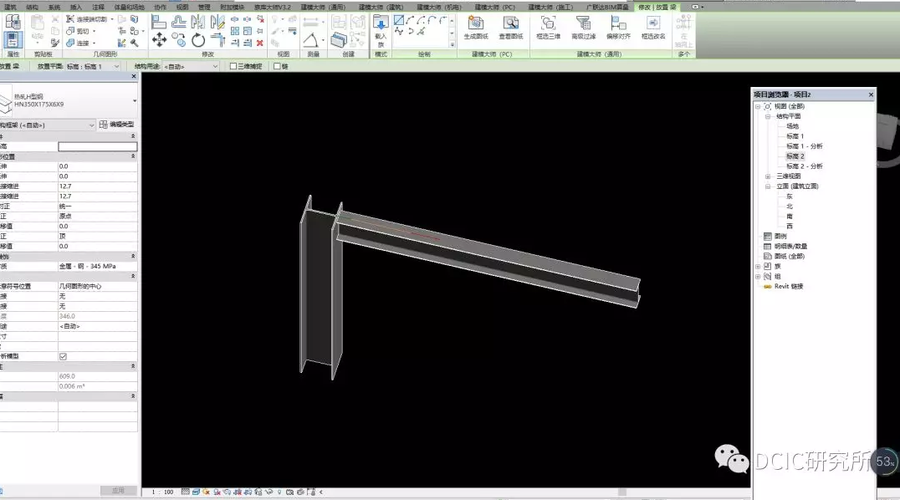The image size is (900, 500).
Task: Select the Move tool in Modify panel
Action: click(x=157, y=40)
